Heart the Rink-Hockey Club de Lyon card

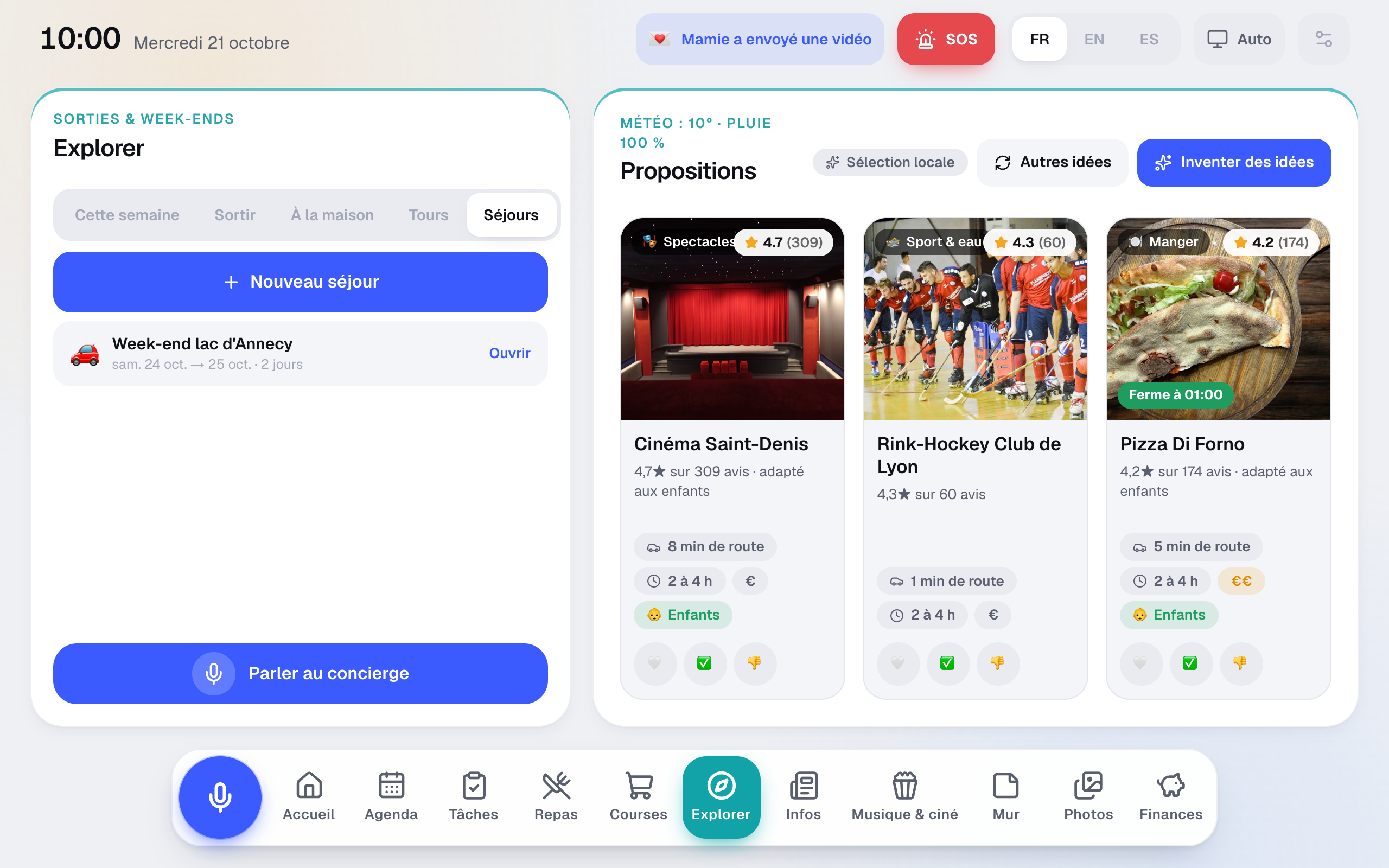[899, 663]
